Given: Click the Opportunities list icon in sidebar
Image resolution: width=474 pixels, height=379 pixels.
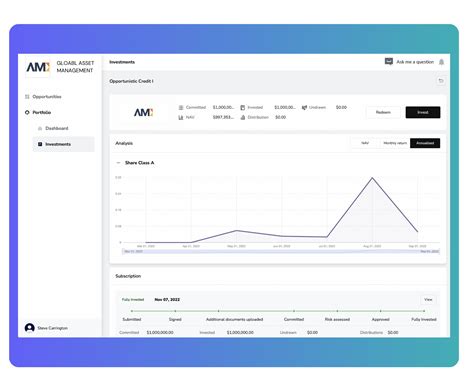Looking at the screenshot, I should (27, 97).
